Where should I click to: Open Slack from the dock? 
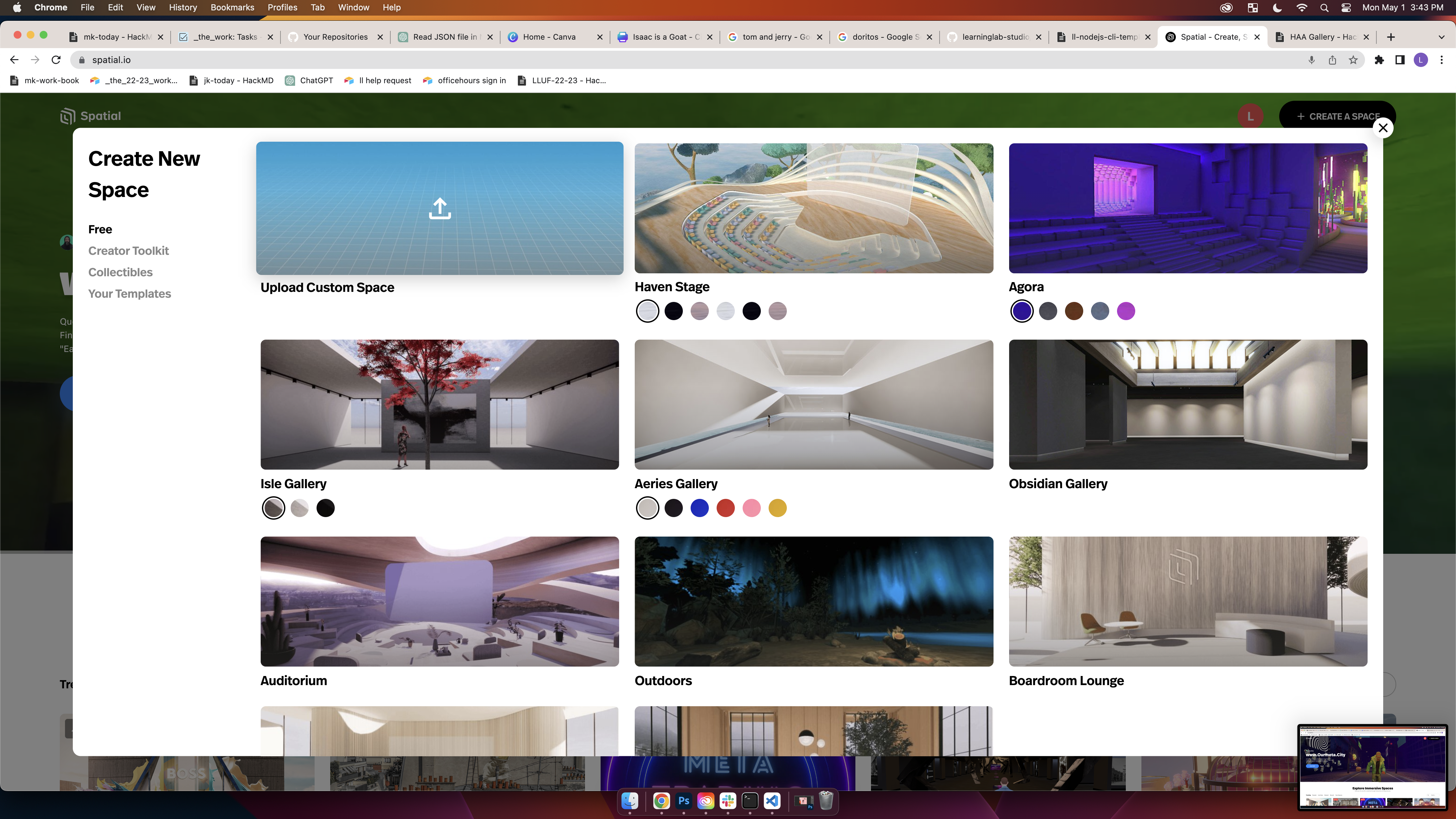click(x=727, y=801)
